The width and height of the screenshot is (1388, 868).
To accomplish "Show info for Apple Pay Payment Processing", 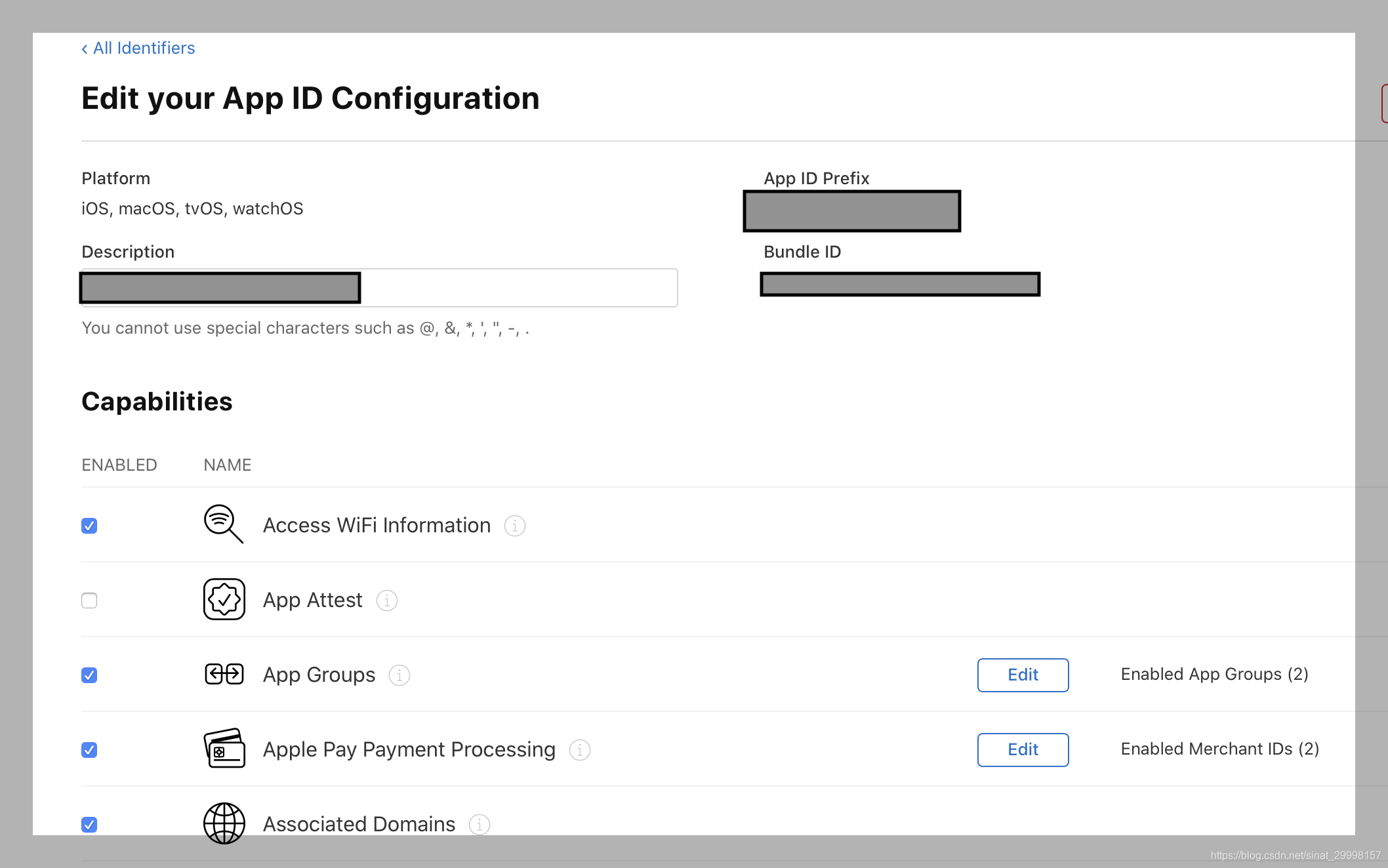I will [580, 750].
